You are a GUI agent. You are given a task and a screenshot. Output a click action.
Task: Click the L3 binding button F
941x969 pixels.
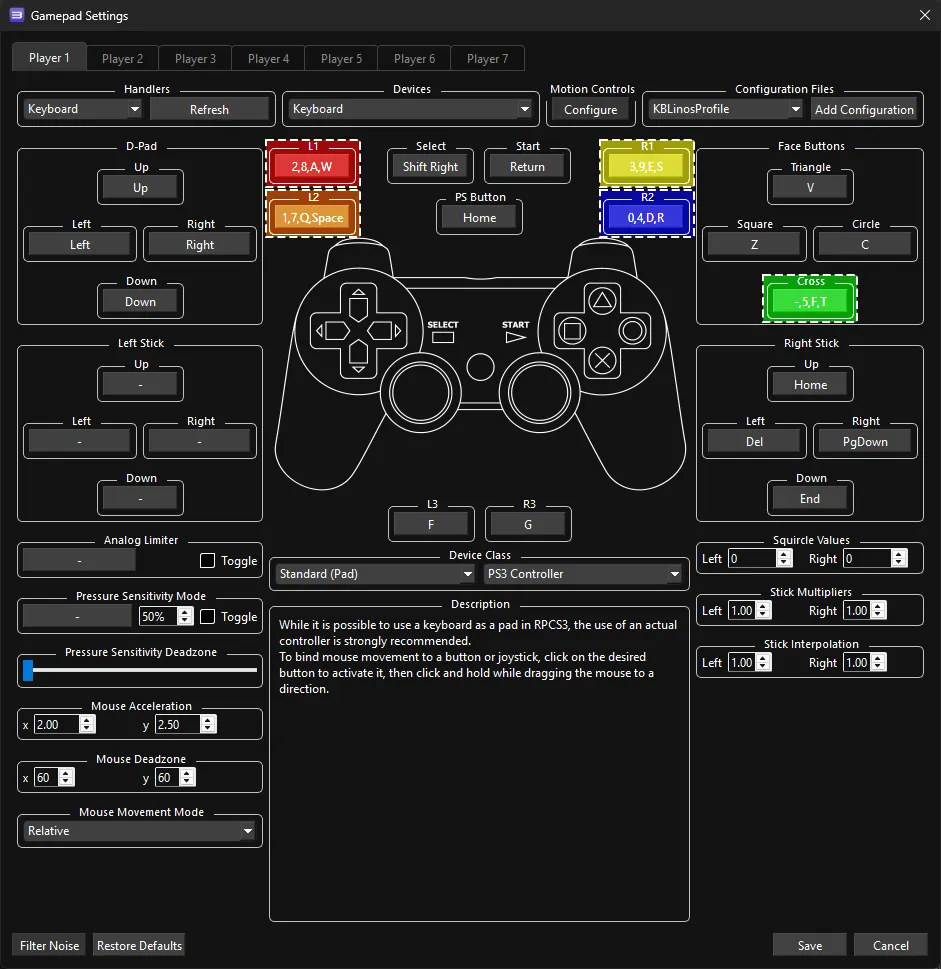click(x=431, y=524)
